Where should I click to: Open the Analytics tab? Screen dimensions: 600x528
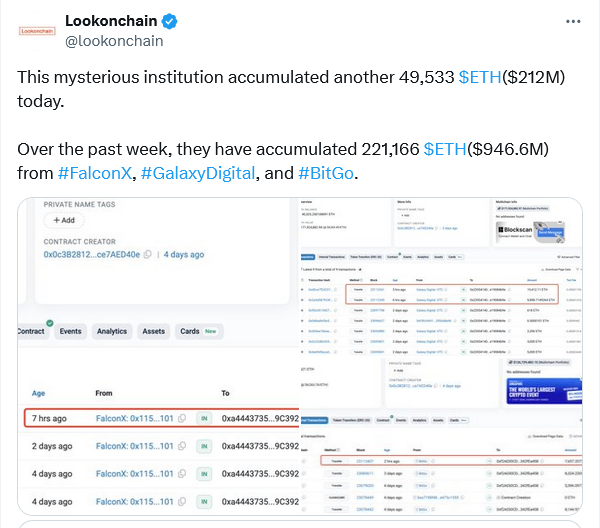tap(112, 331)
